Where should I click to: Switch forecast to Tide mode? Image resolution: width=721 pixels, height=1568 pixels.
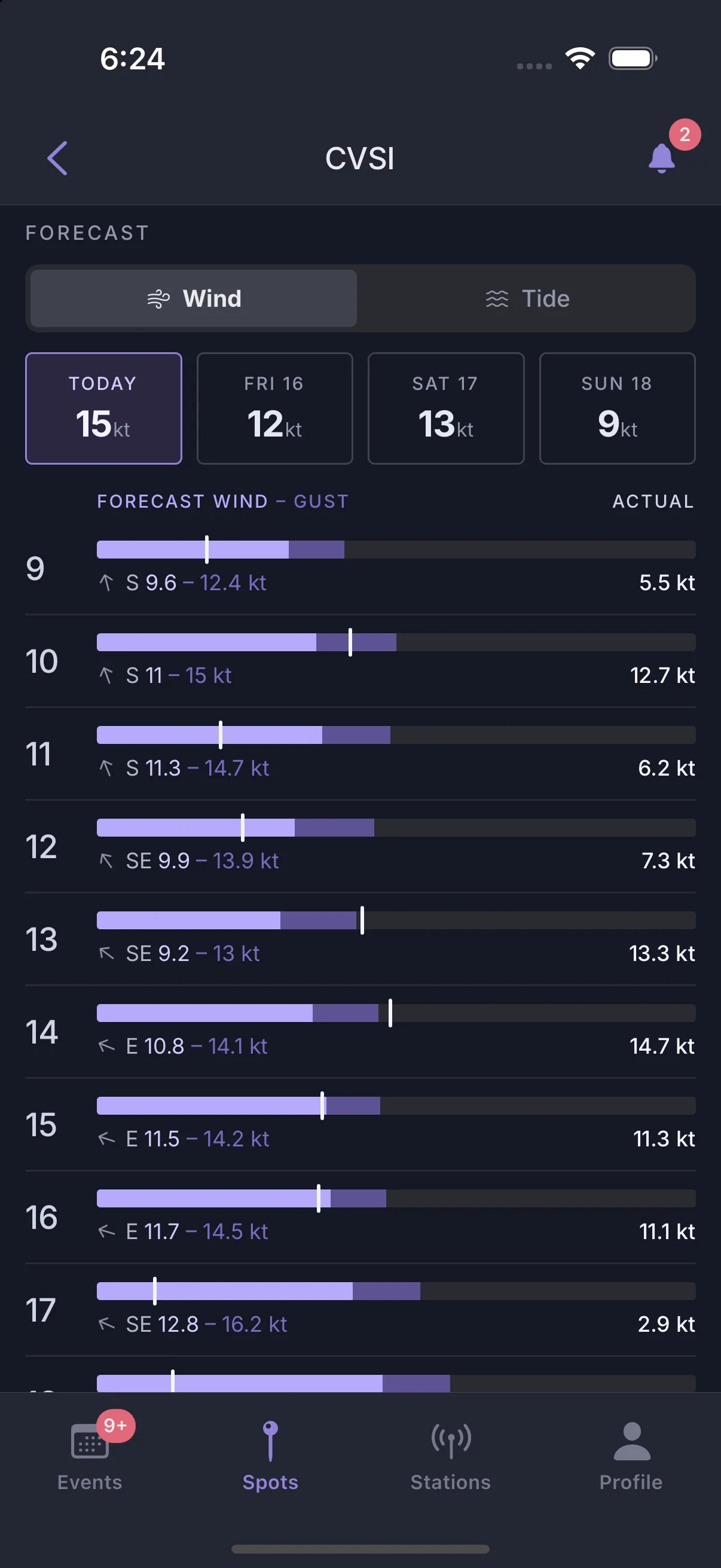click(x=527, y=298)
